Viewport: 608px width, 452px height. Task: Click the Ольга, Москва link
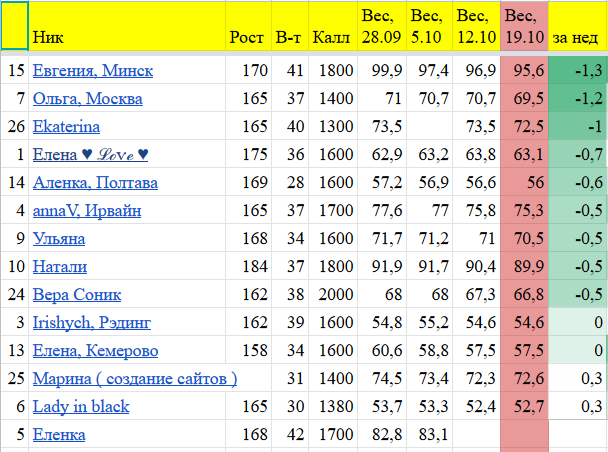(87, 99)
